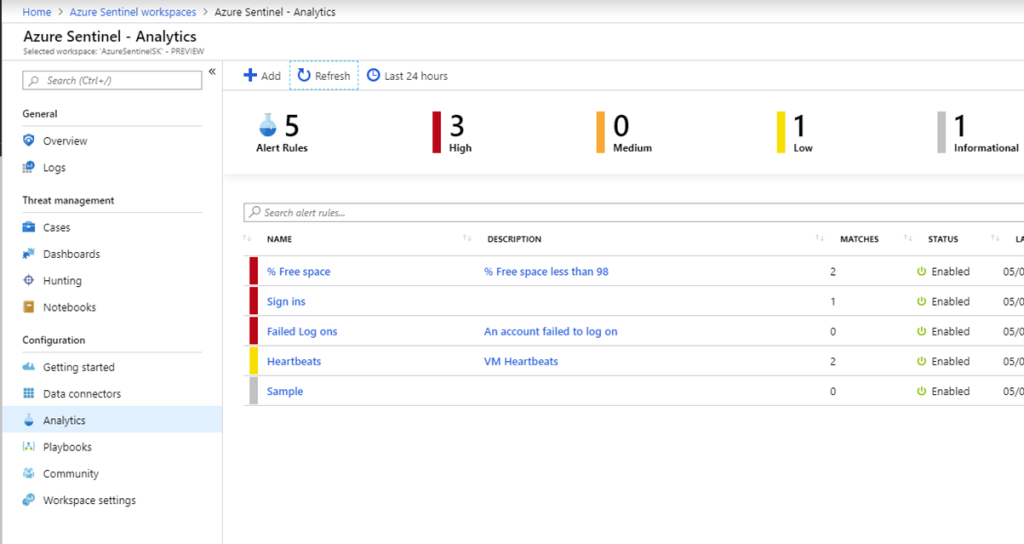Click the Refresh circular arrow icon
The width and height of the screenshot is (1024, 544).
(304, 76)
